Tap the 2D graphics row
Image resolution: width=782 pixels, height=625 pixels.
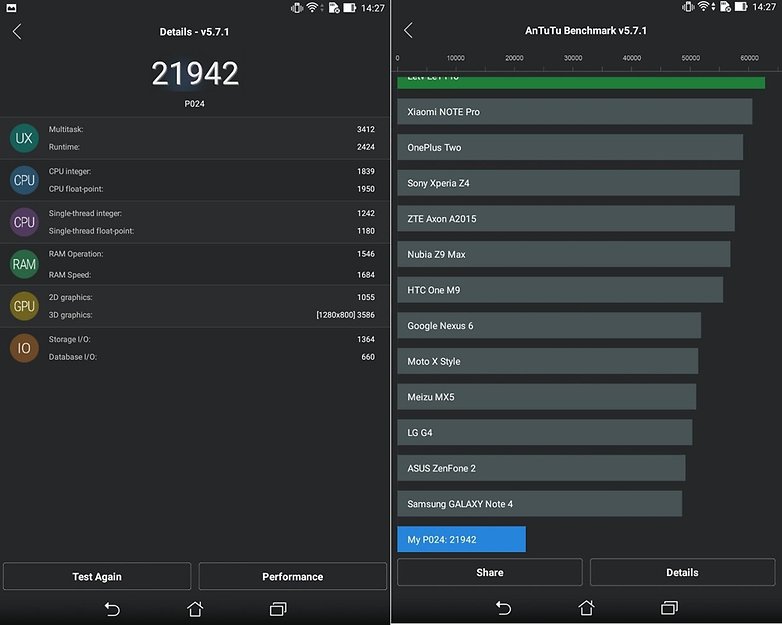pos(195,297)
